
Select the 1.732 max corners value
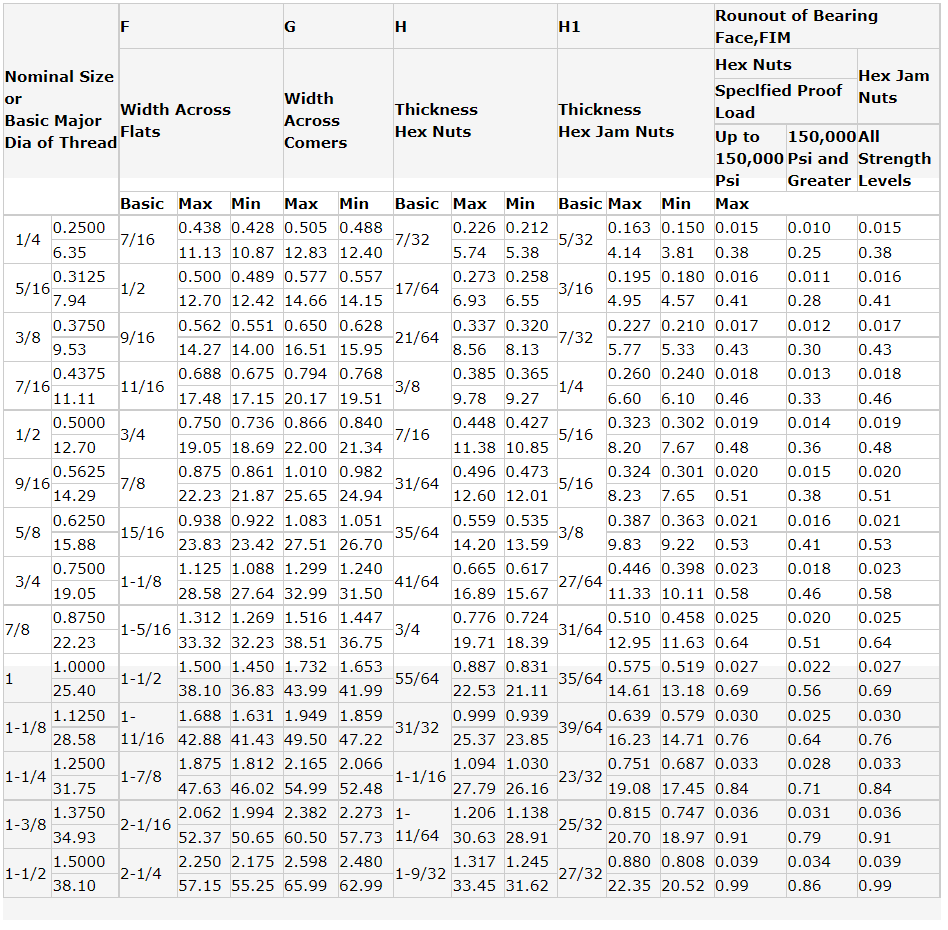(x=306, y=667)
